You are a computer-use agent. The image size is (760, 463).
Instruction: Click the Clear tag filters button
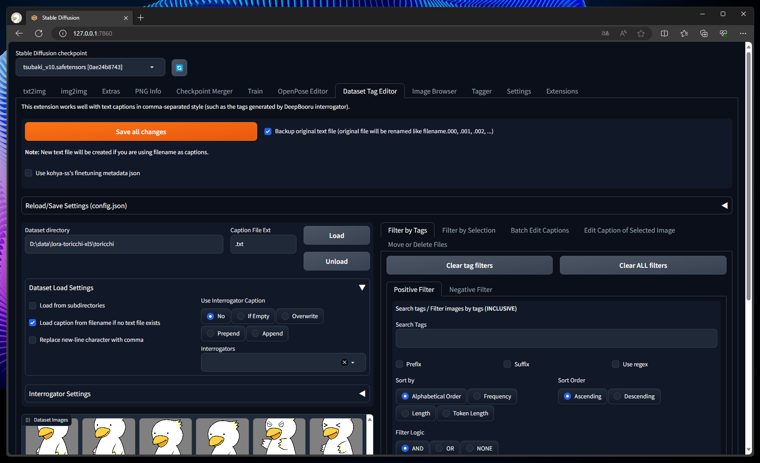pyautogui.click(x=469, y=265)
